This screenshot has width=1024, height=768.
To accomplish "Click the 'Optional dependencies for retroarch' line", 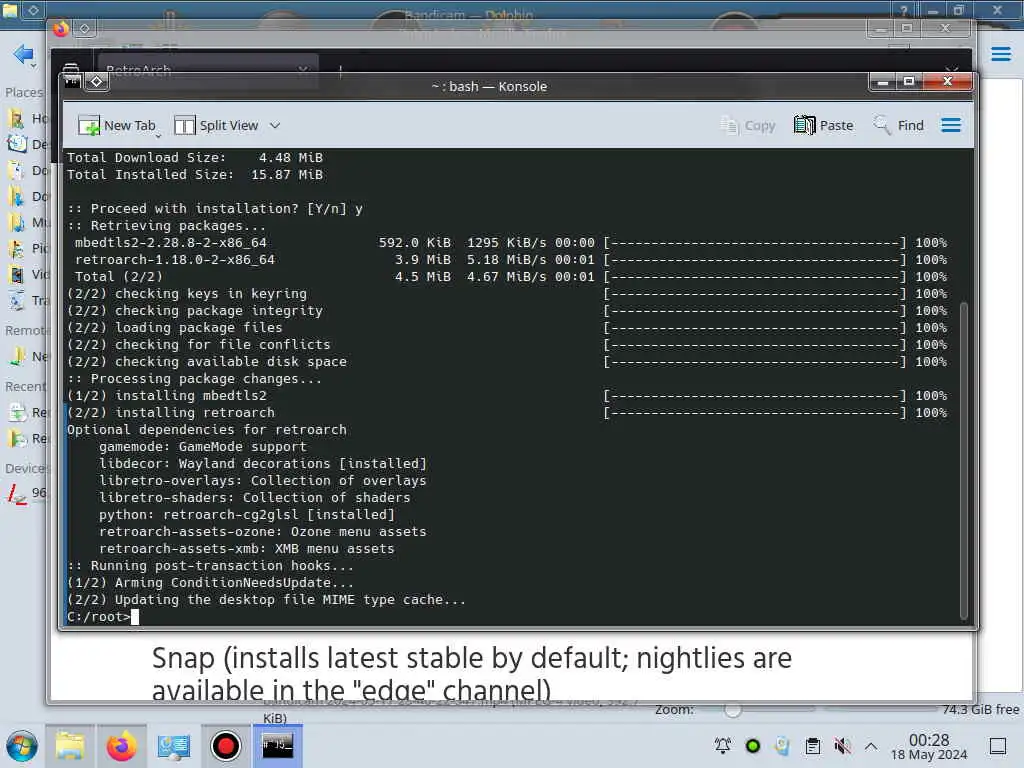I will pyautogui.click(x=206, y=429).
